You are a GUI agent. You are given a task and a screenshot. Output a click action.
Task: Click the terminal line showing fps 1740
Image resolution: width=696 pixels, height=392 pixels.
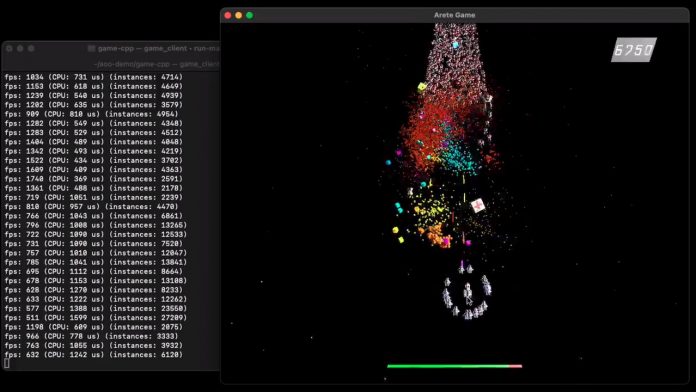(94, 179)
